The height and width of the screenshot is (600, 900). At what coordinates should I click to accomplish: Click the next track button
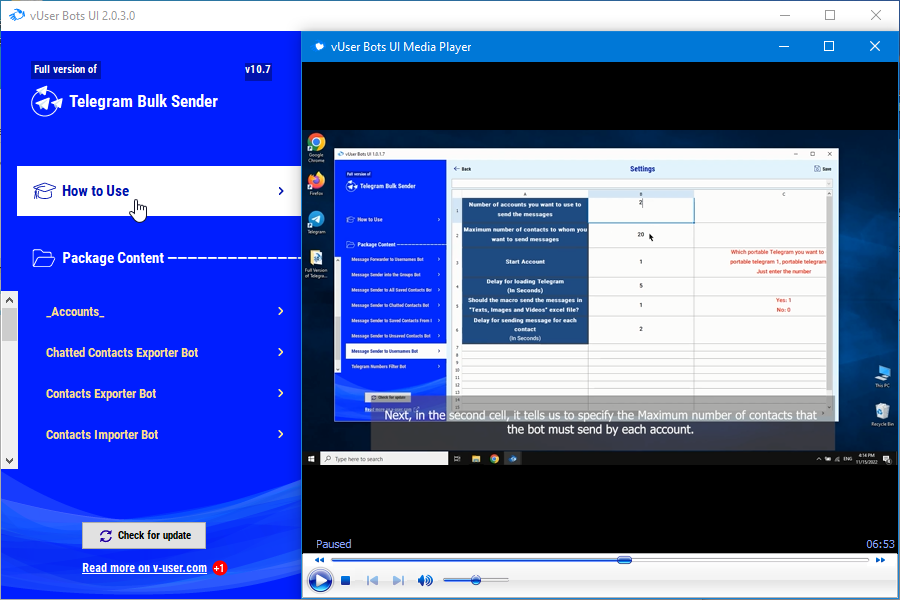(398, 580)
